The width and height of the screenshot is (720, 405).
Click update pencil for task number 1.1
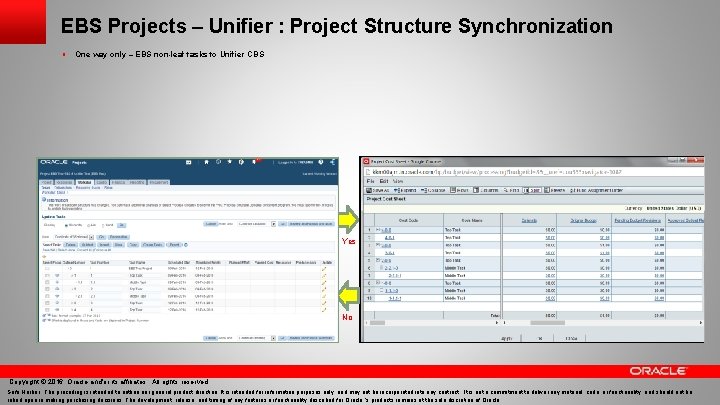[x=324, y=282]
